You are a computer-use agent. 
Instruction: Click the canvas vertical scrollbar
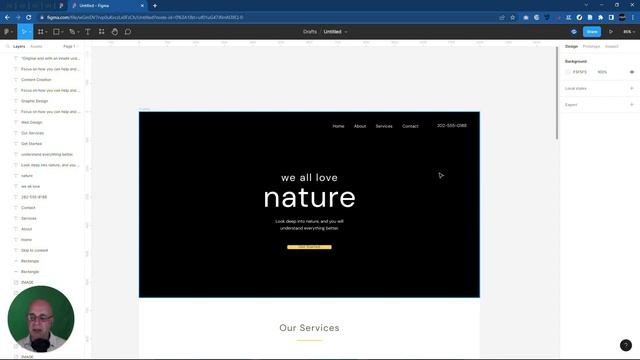coord(556,93)
